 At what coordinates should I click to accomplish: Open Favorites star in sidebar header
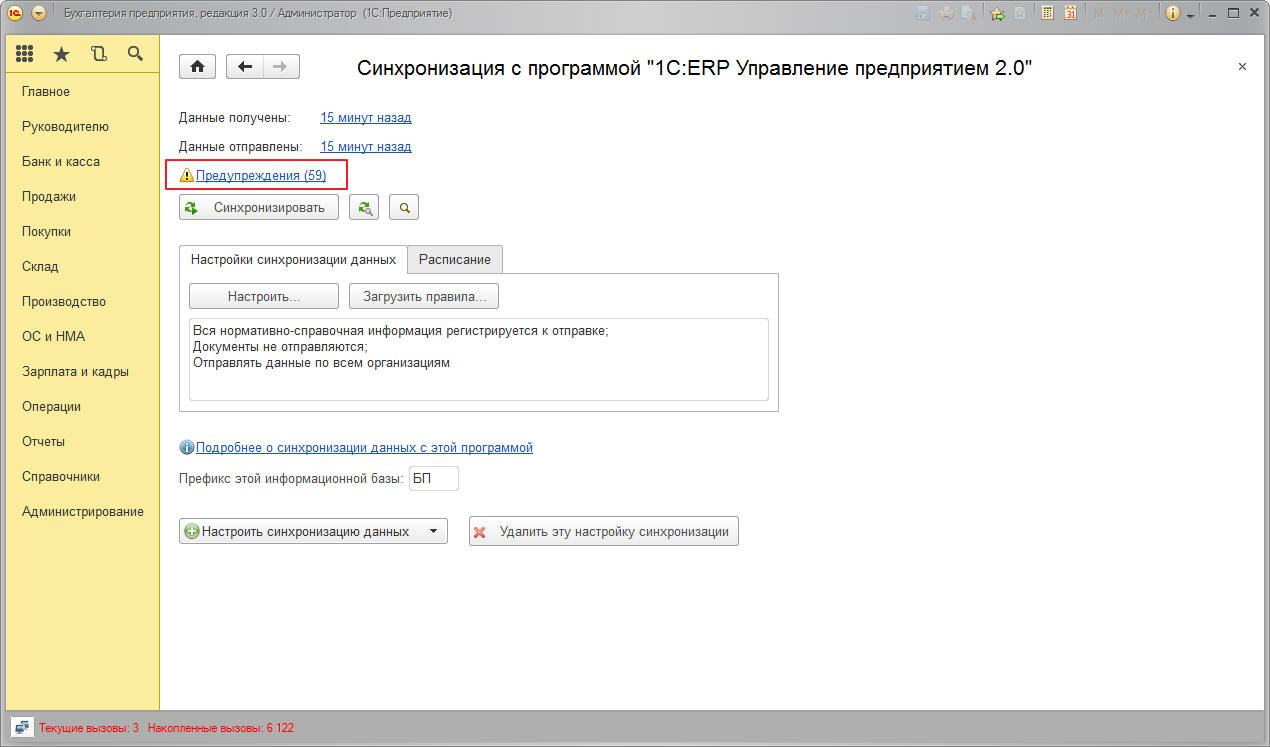[61, 54]
